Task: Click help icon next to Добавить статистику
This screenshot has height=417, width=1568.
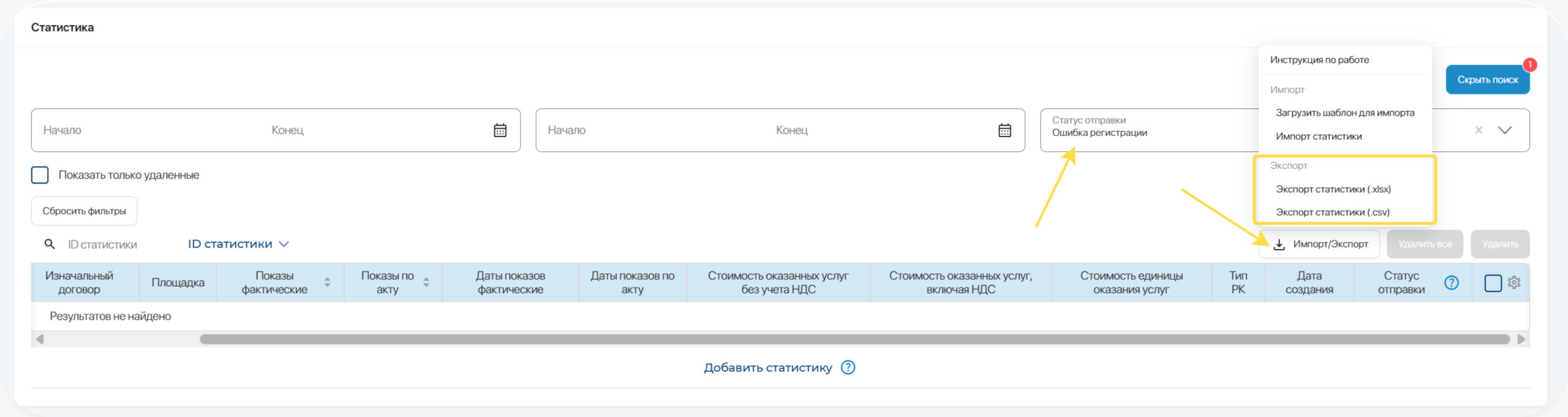Action: tap(848, 367)
